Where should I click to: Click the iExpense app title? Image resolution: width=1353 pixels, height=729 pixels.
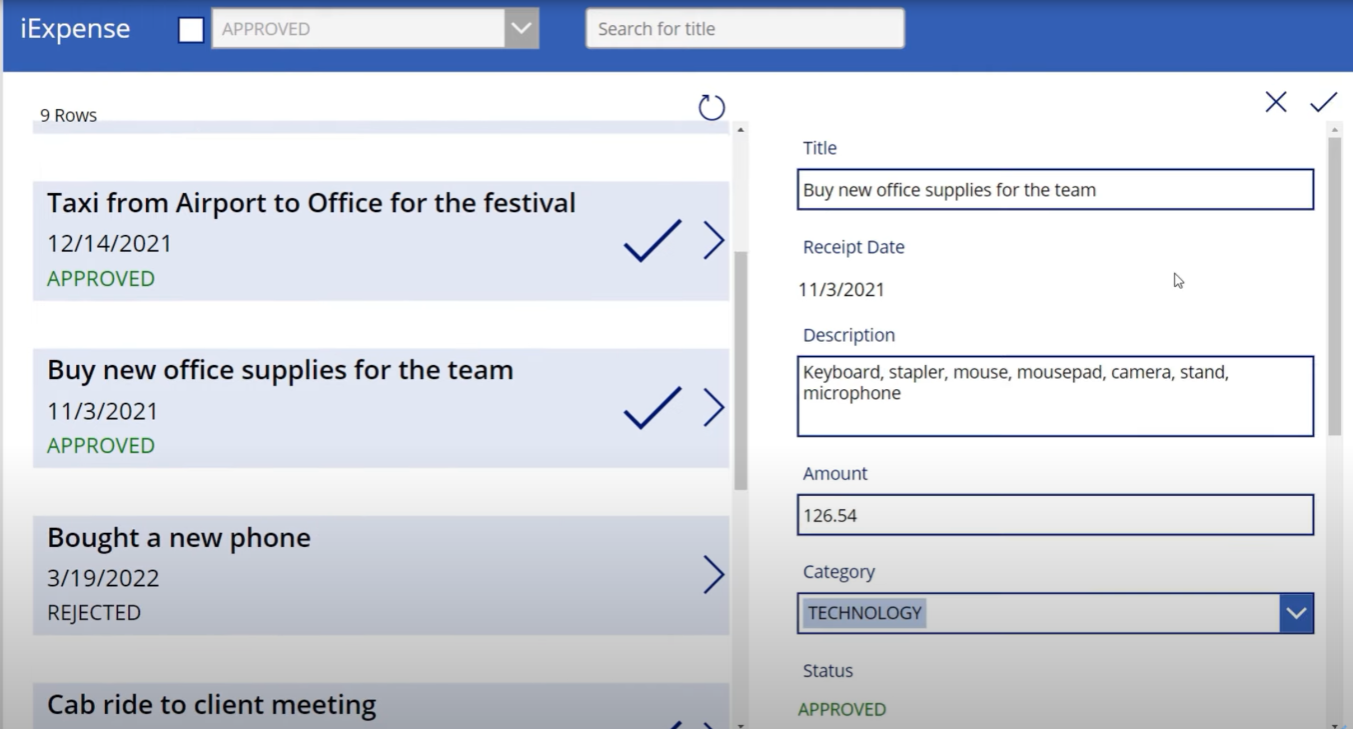tap(75, 29)
